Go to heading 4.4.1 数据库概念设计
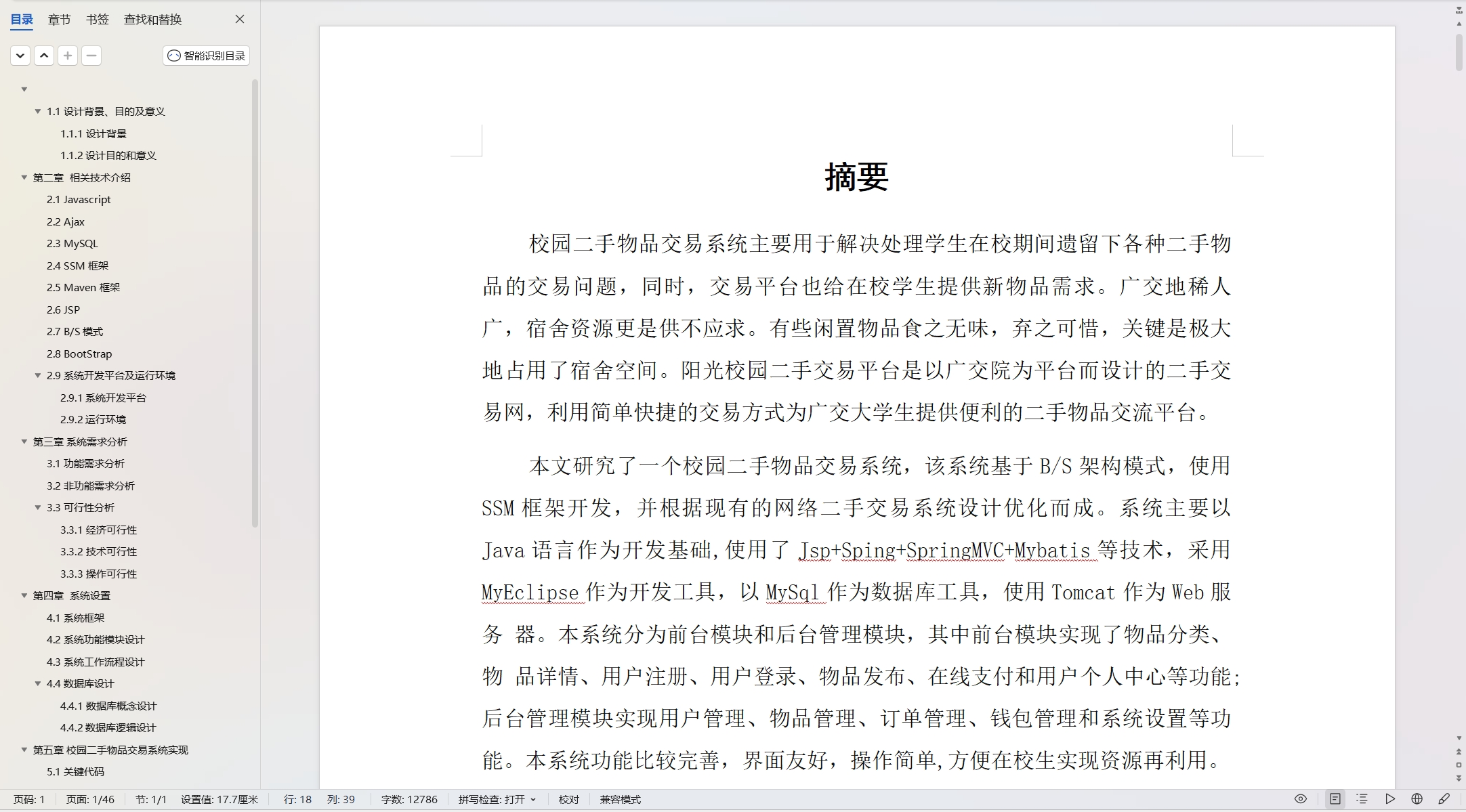 click(x=108, y=706)
